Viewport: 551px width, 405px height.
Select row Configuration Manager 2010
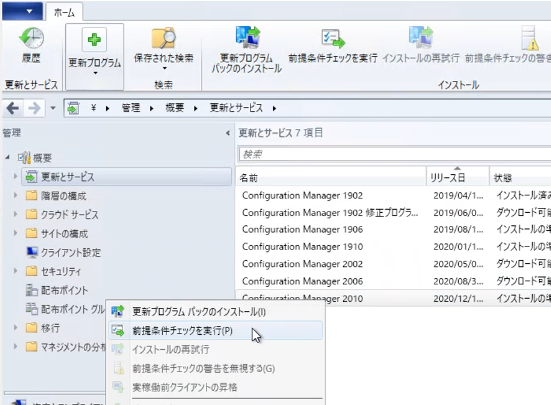click(x=393, y=298)
